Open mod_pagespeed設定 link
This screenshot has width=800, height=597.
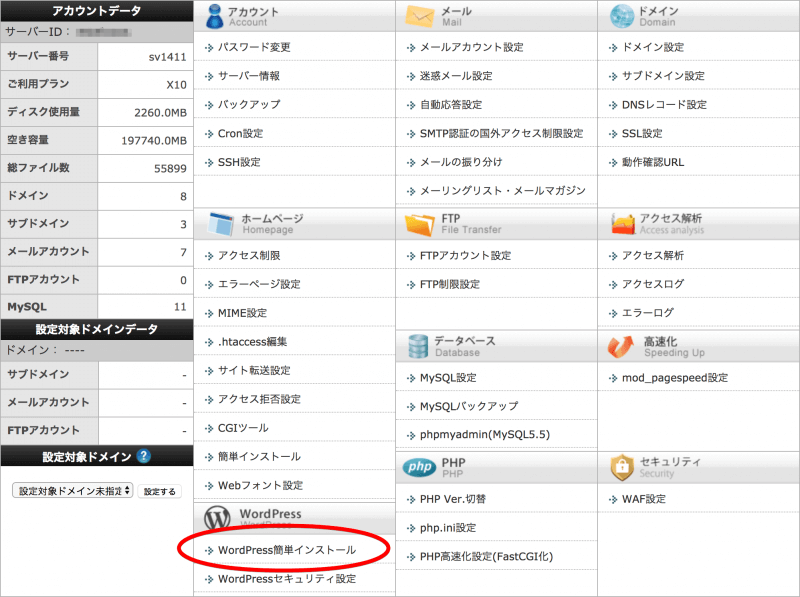click(x=675, y=378)
